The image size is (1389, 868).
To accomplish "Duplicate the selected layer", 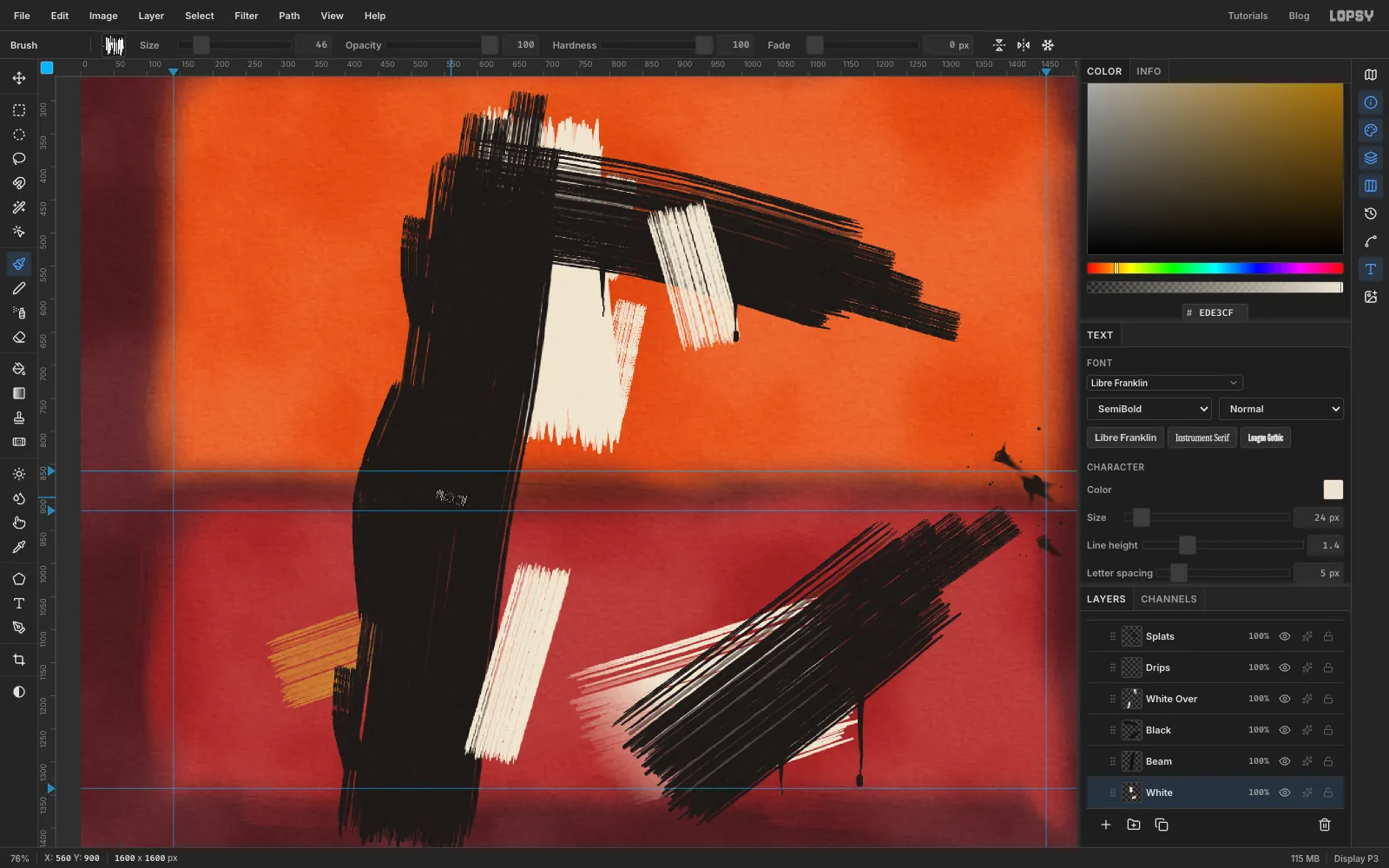I will [1162, 825].
